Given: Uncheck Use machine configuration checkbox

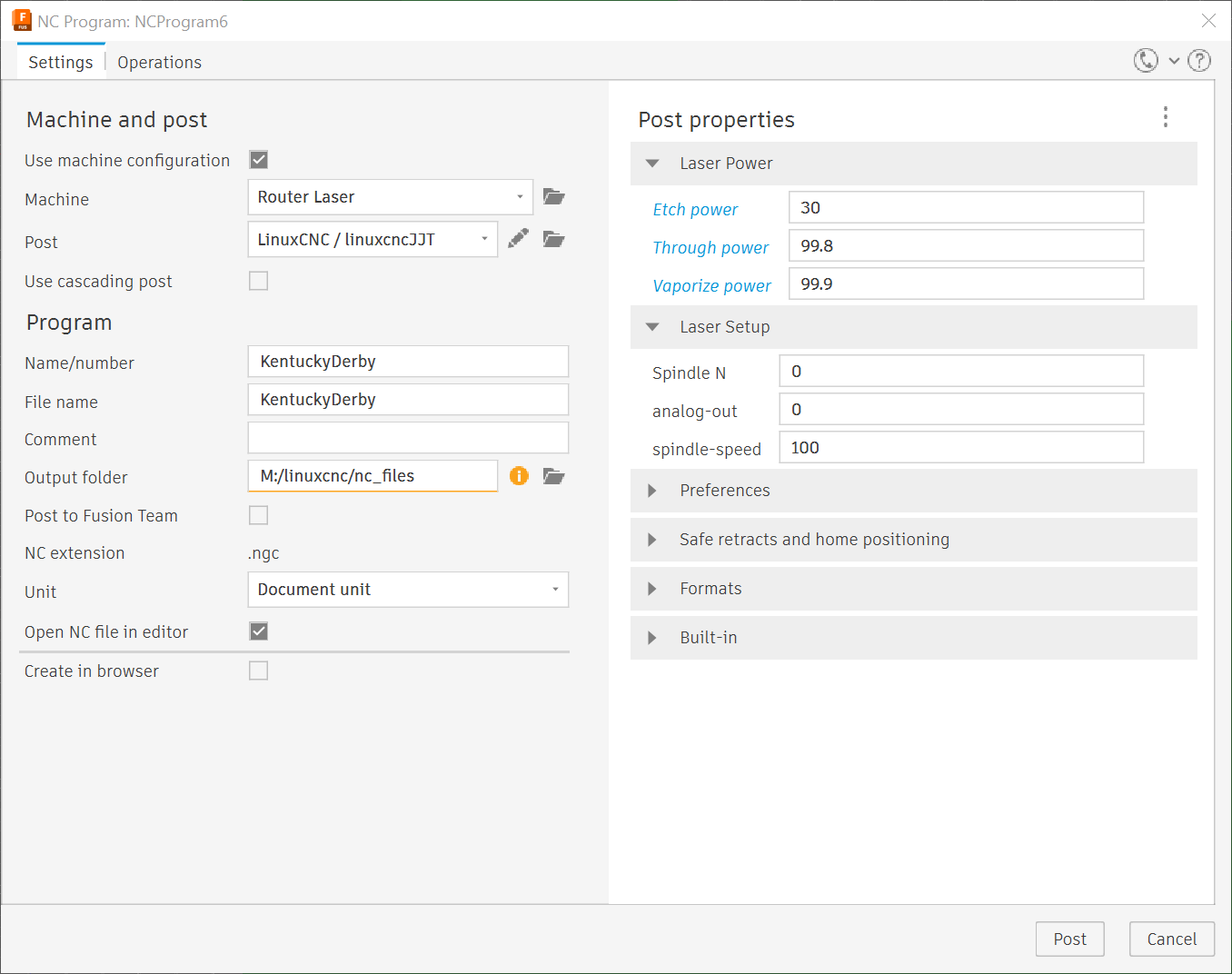Looking at the screenshot, I should coord(259,160).
